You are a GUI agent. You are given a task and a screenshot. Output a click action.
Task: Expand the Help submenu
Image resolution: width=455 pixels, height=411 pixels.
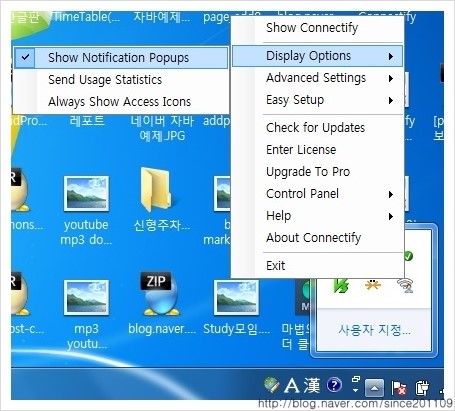pyautogui.click(x=317, y=216)
